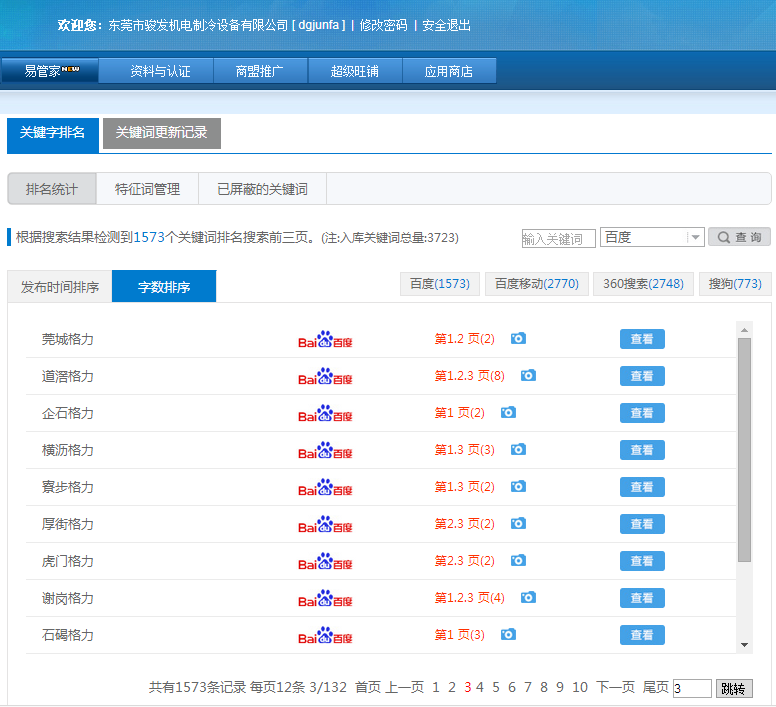
Task: View snapshot camera icon for 横沥格力
Action: tap(518, 450)
